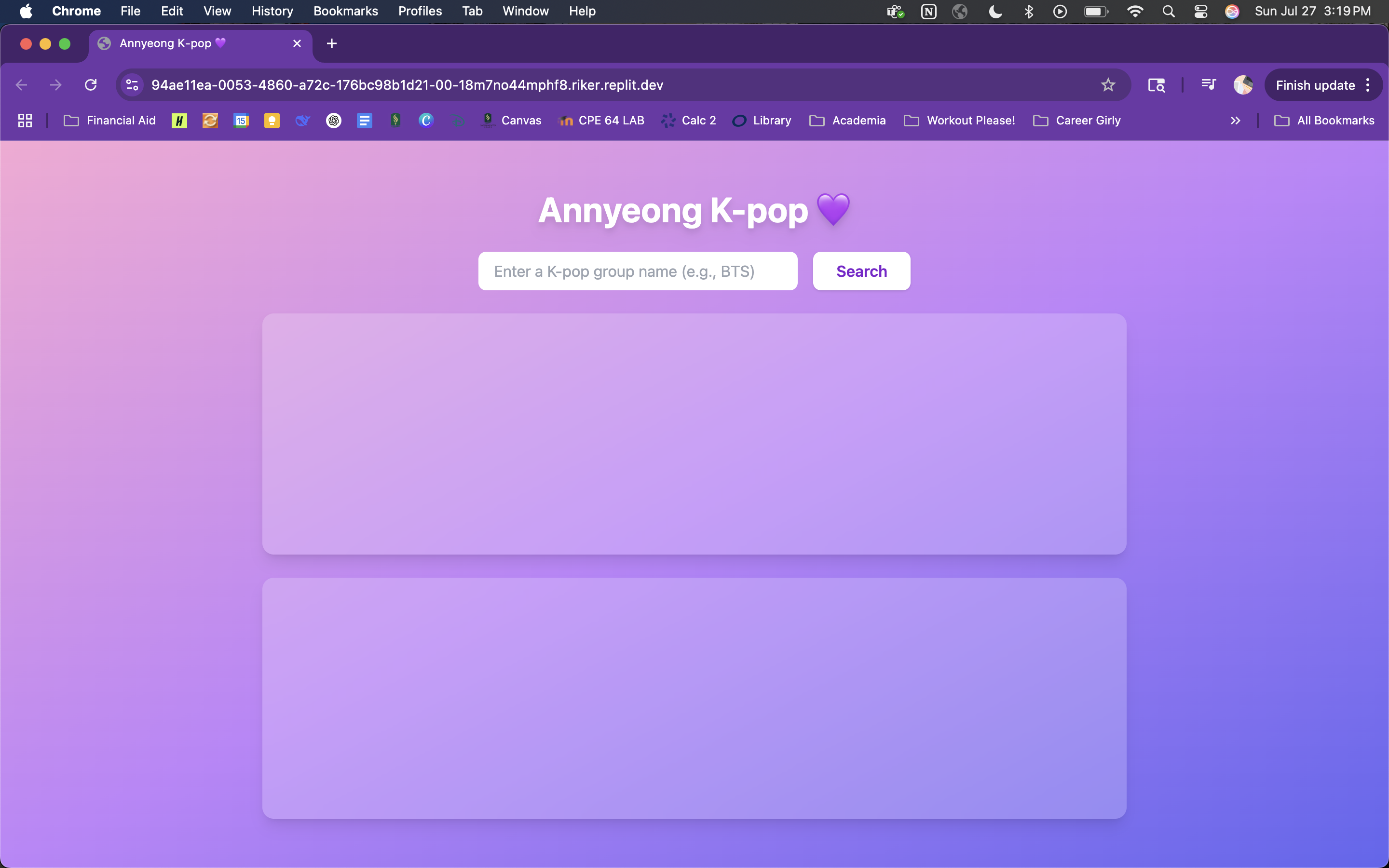This screenshot has width=1389, height=868.
Task: Open a new browser tab
Action: pyautogui.click(x=331, y=43)
